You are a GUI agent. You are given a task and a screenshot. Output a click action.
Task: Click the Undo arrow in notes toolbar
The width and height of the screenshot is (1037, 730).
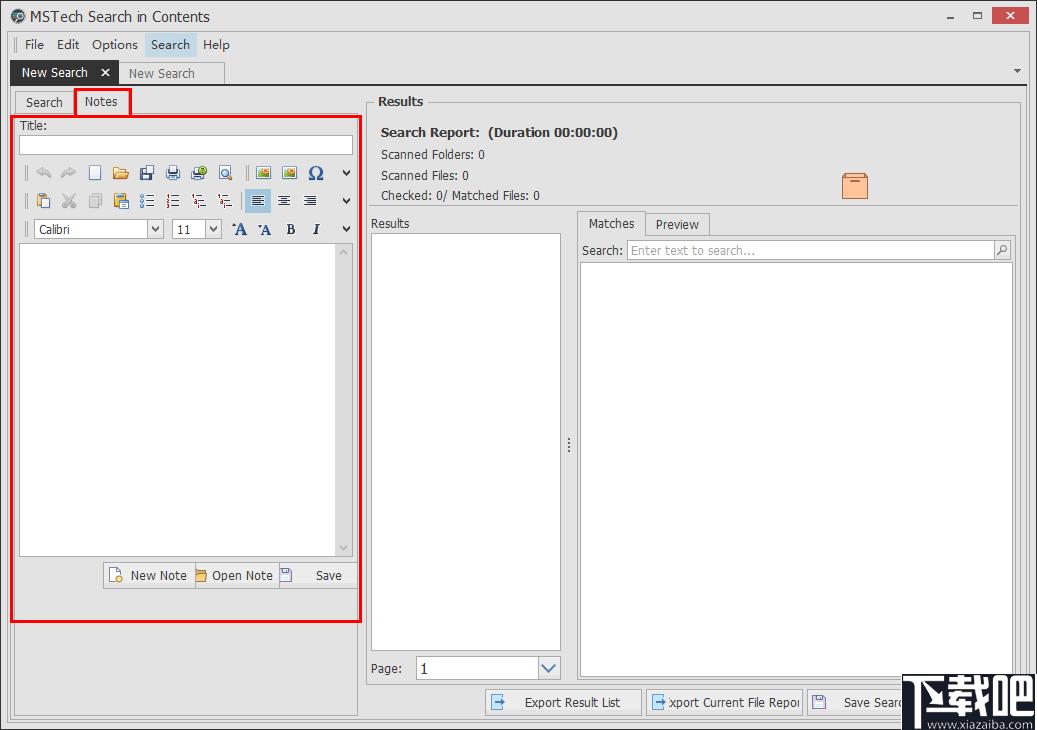coord(44,173)
